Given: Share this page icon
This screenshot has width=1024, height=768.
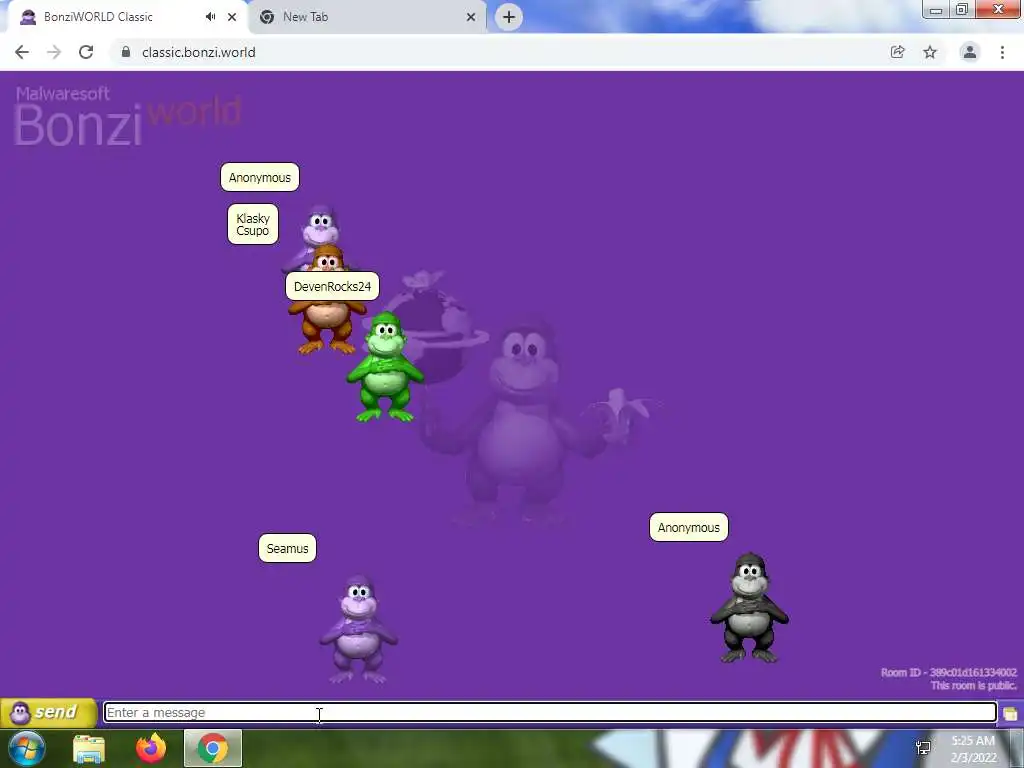Looking at the screenshot, I should (x=898, y=52).
